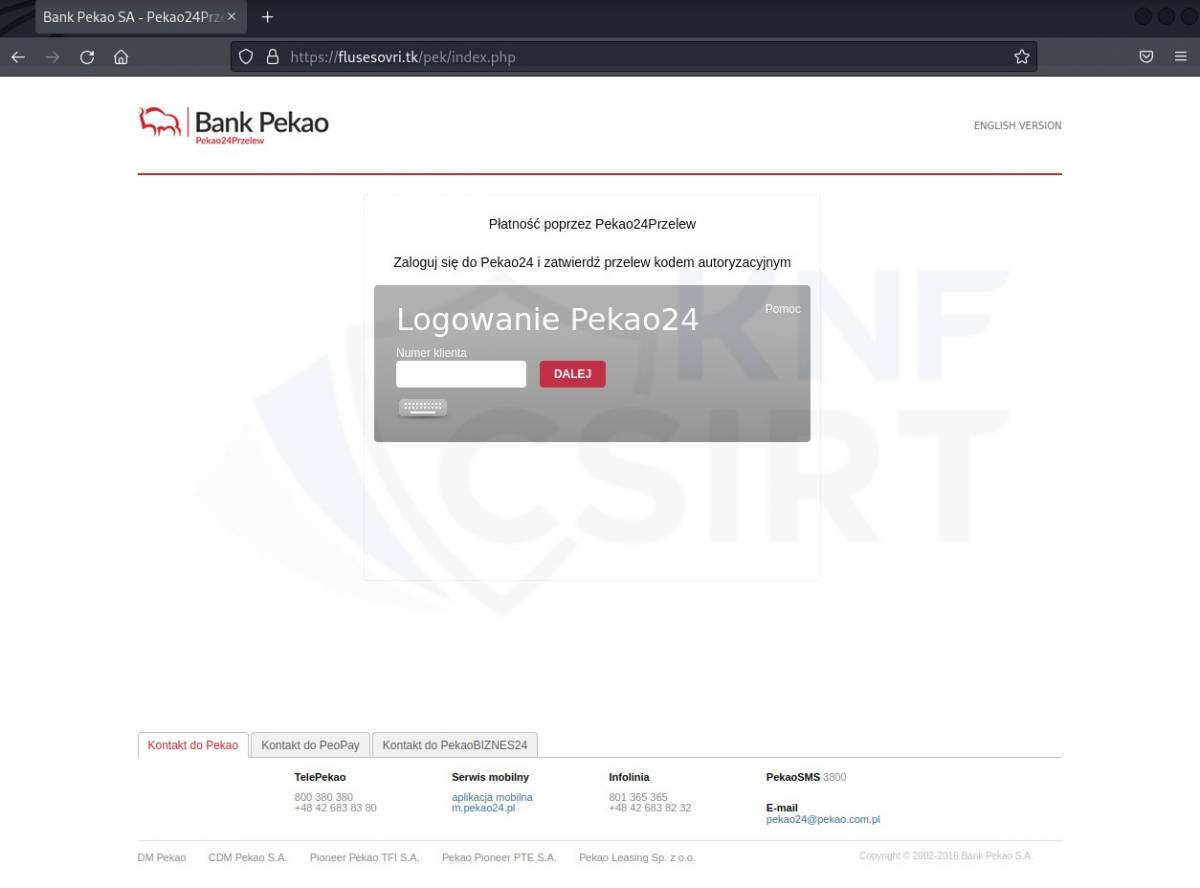Switch to ENGLISH VERSION
This screenshot has width=1200, height=888.
[1017, 126]
